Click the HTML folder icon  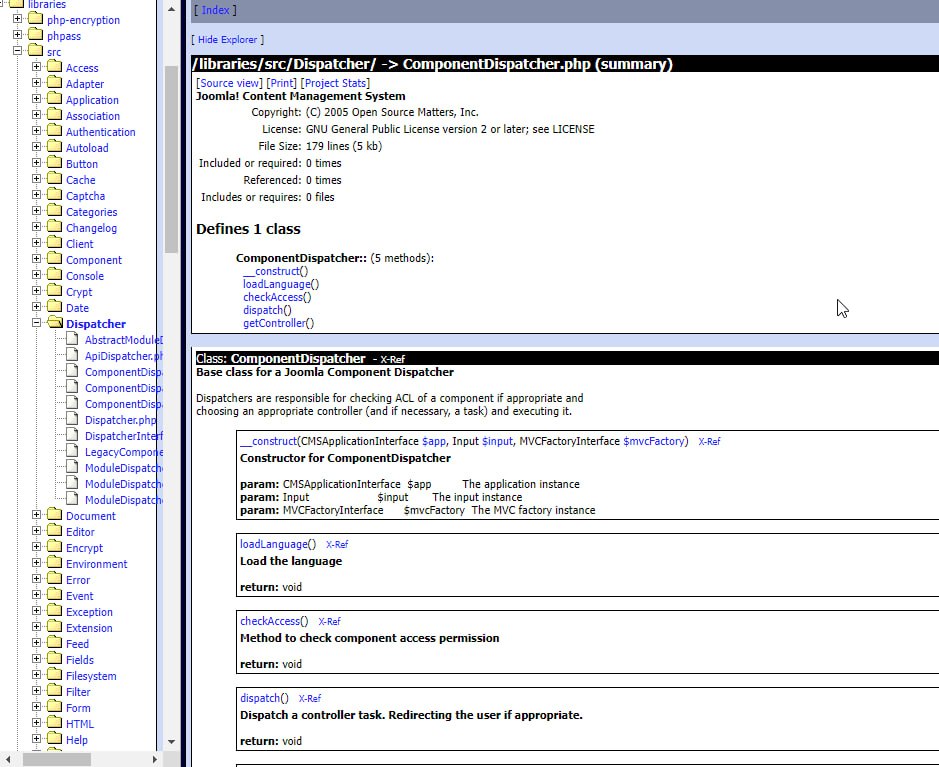pyautogui.click(x=54, y=723)
